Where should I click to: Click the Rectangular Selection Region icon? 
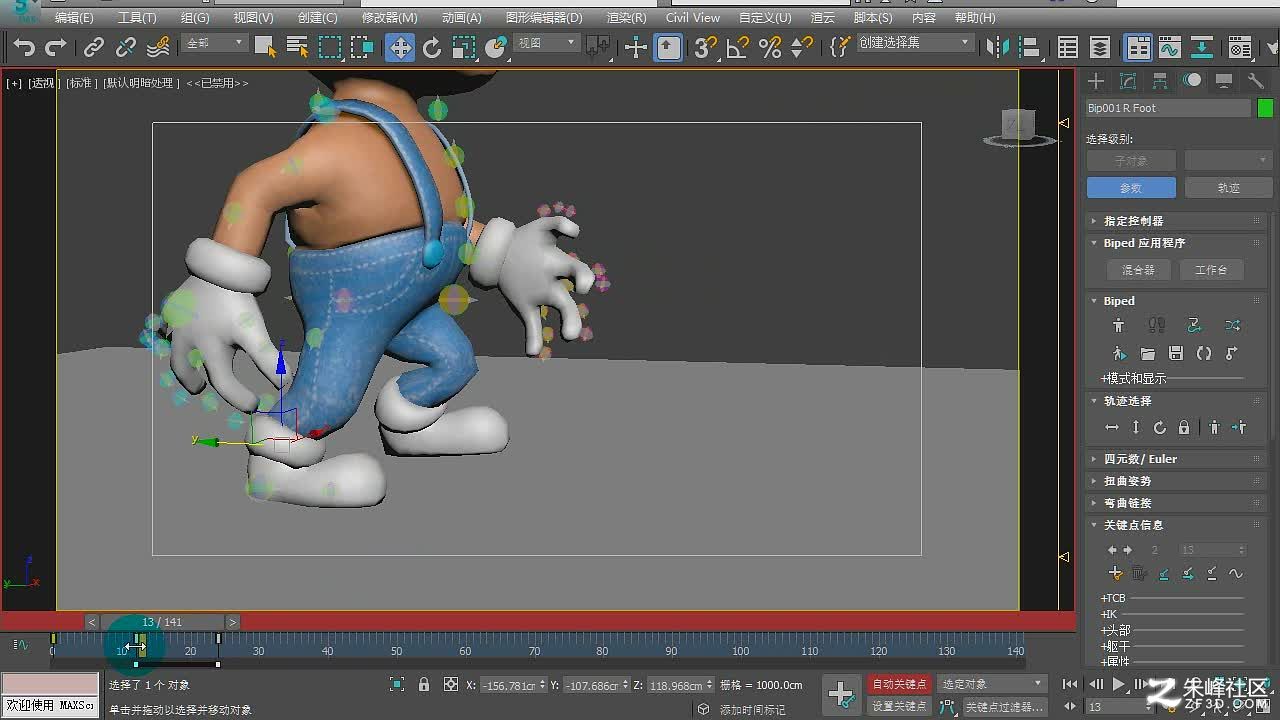[x=330, y=47]
